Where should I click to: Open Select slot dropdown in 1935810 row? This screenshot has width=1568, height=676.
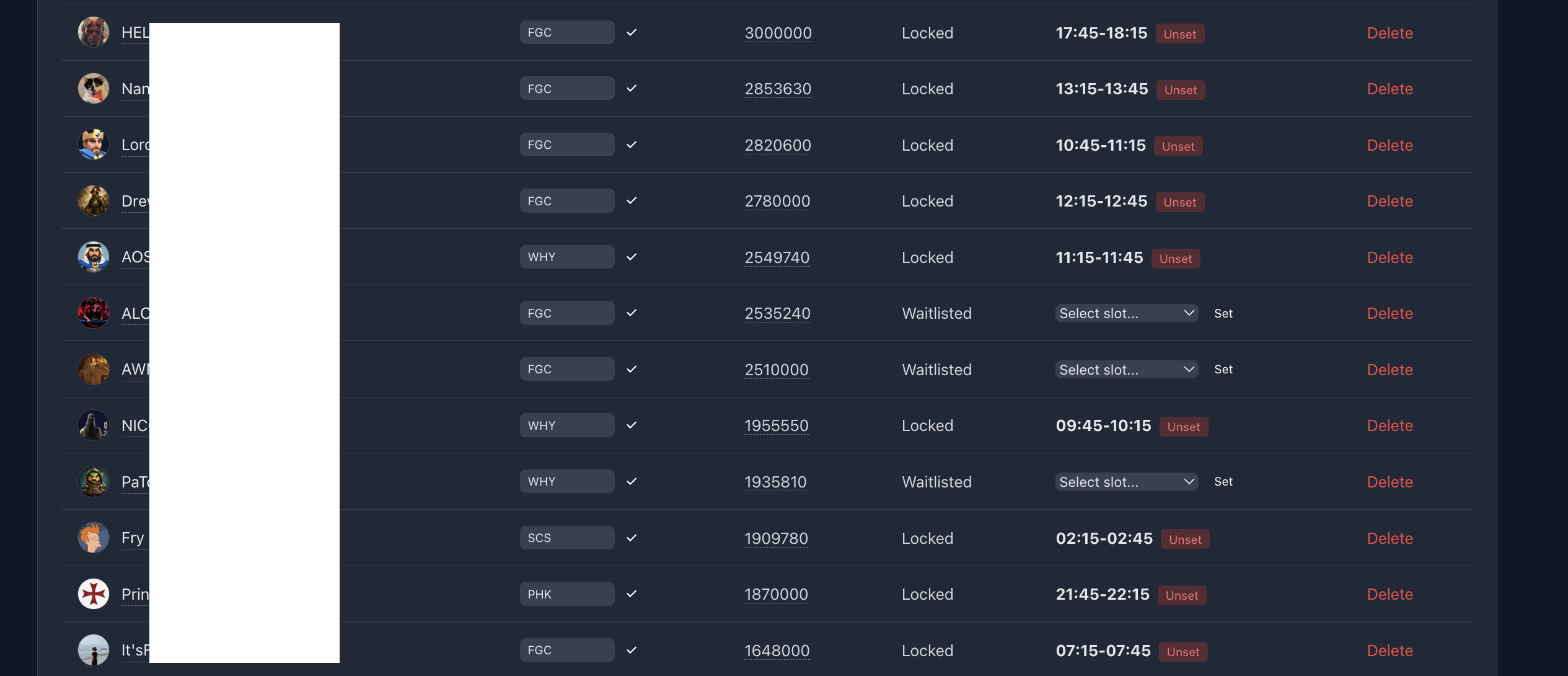click(1127, 482)
